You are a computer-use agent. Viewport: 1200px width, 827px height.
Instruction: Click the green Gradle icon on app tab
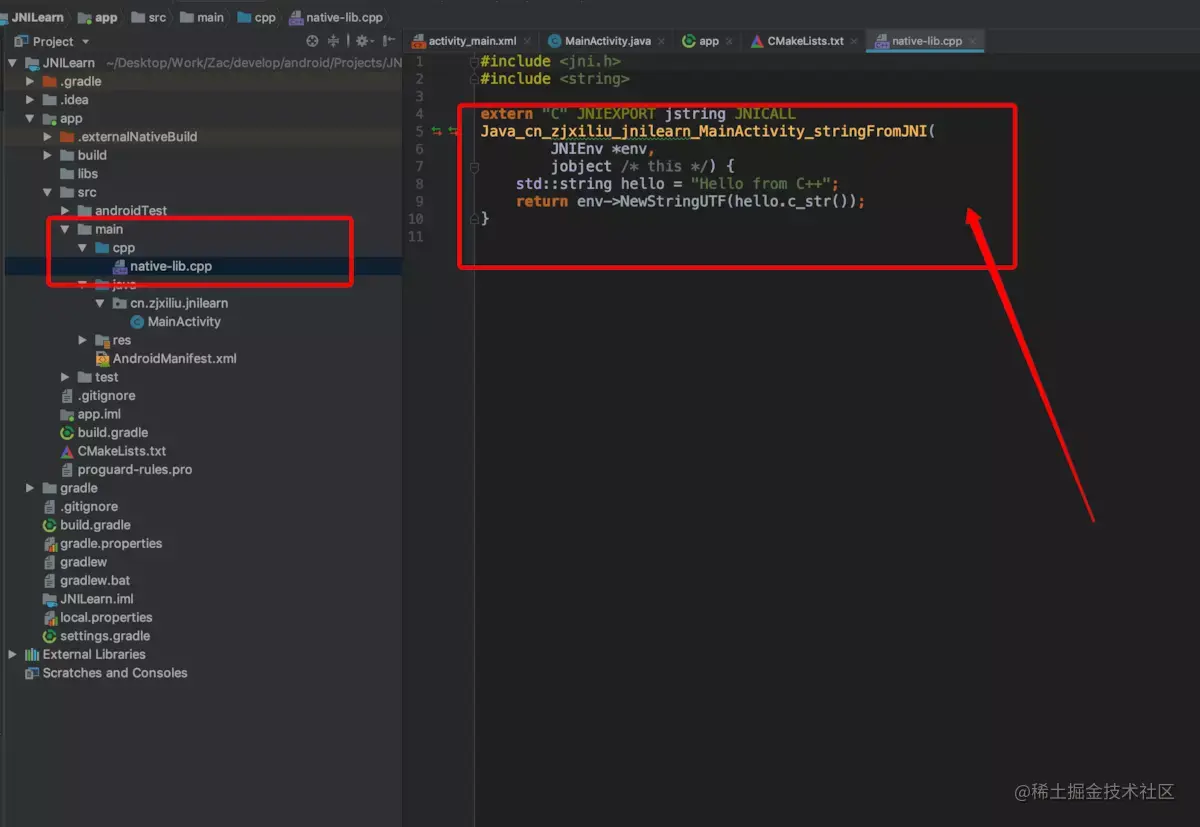pos(689,41)
